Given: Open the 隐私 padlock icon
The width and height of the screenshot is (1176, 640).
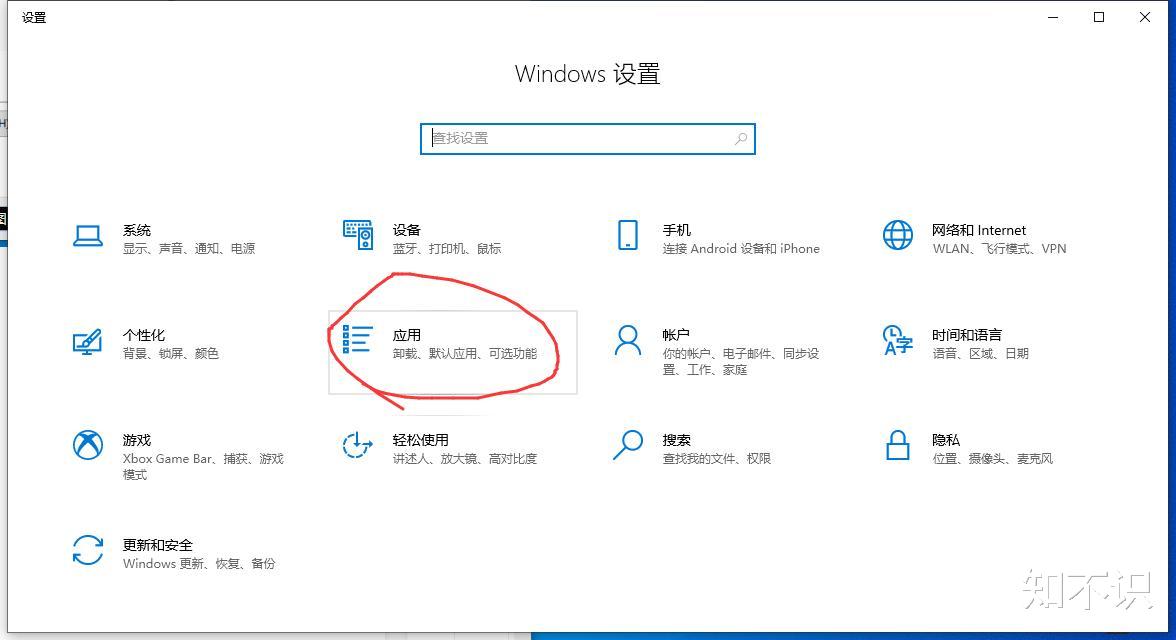Looking at the screenshot, I should [x=898, y=445].
